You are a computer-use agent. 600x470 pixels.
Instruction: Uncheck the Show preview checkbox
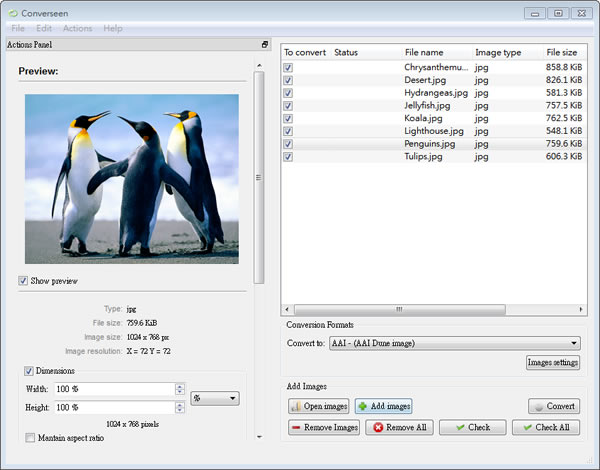[24, 281]
